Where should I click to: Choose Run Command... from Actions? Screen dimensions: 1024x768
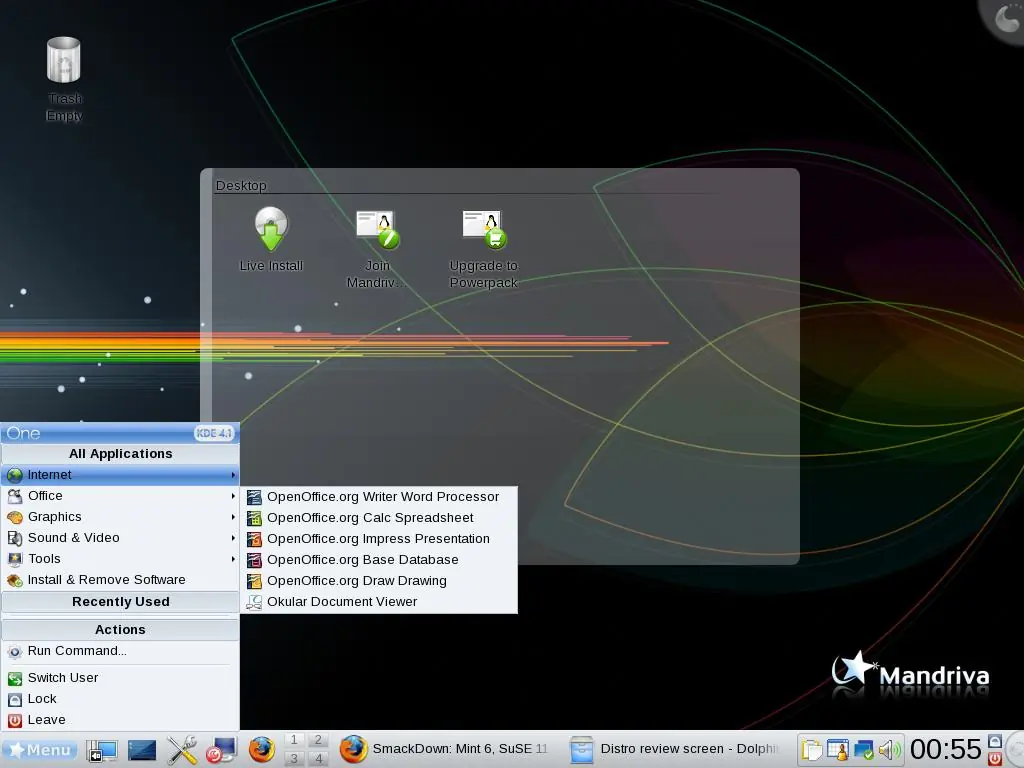click(120, 651)
